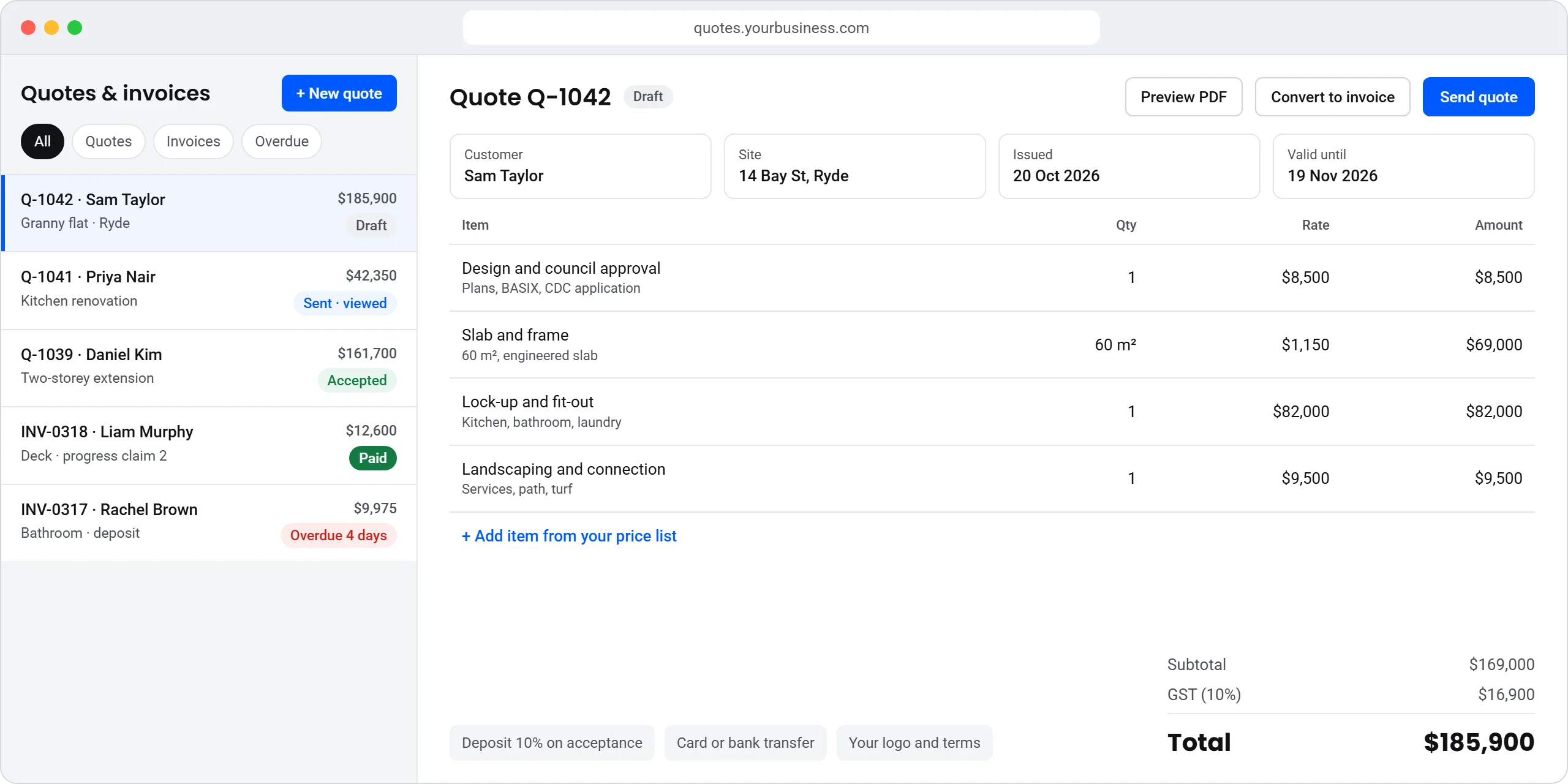Select Design and council approval line item
Screen dimensions: 1568x784
coord(992,278)
